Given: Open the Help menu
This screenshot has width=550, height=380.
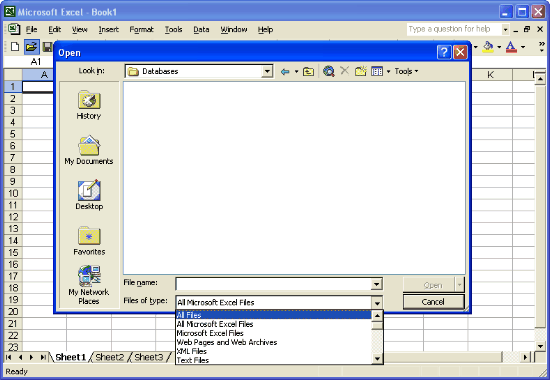Looking at the screenshot, I should (x=265, y=29).
